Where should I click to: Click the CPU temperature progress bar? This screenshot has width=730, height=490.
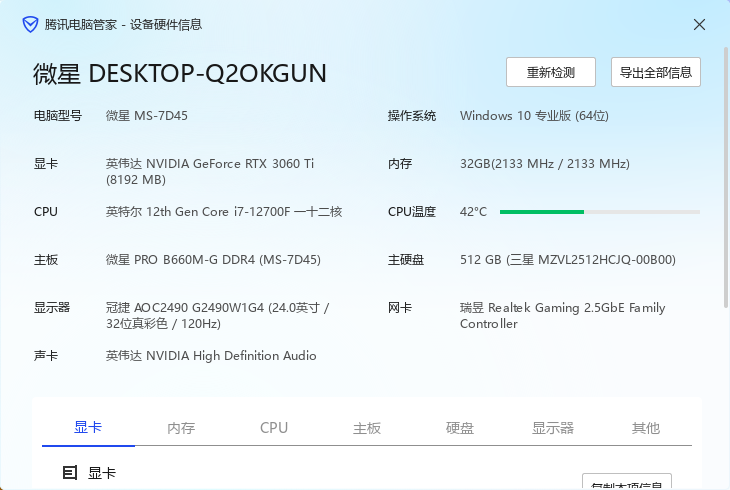pyautogui.click(x=600, y=212)
